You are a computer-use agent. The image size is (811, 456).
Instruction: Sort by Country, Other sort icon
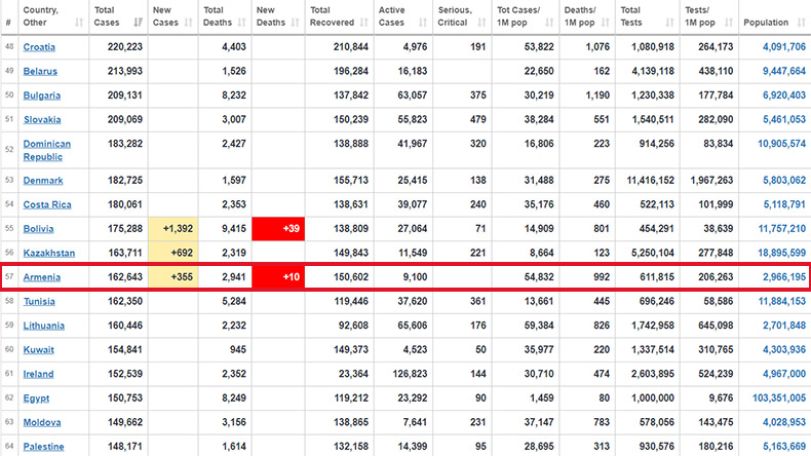click(x=79, y=22)
